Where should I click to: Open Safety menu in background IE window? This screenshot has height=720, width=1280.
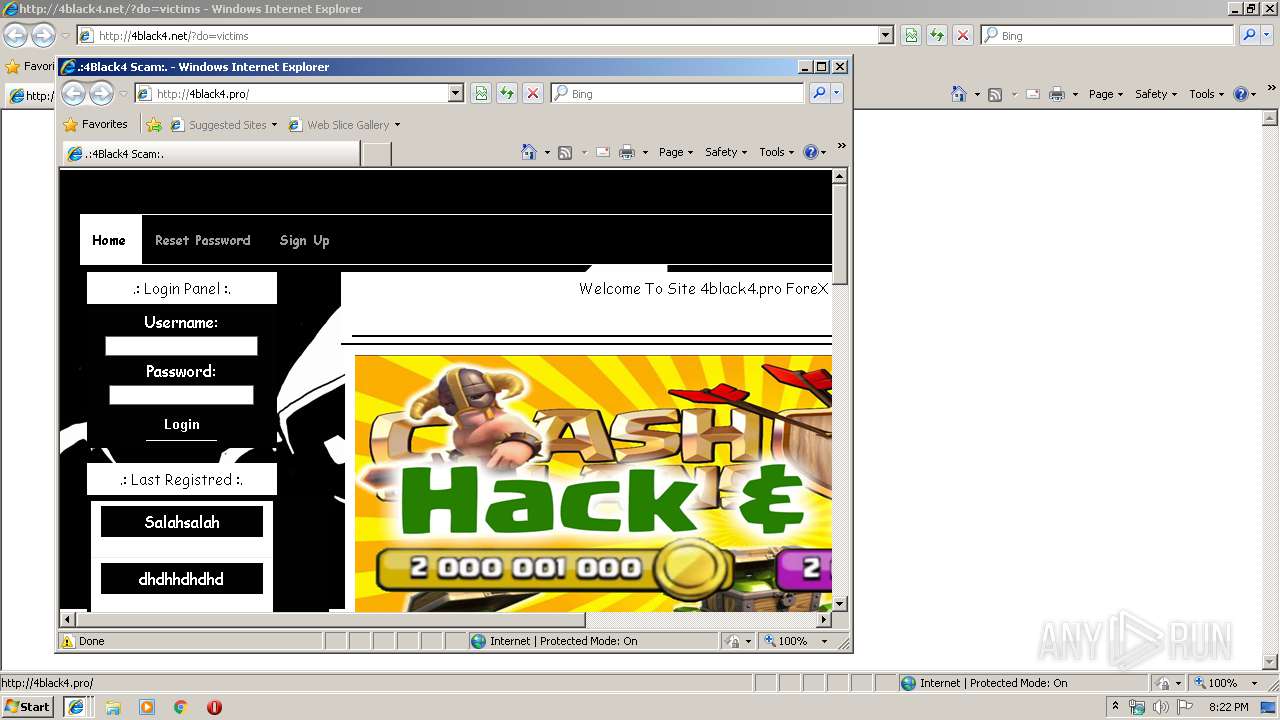[x=1157, y=94]
